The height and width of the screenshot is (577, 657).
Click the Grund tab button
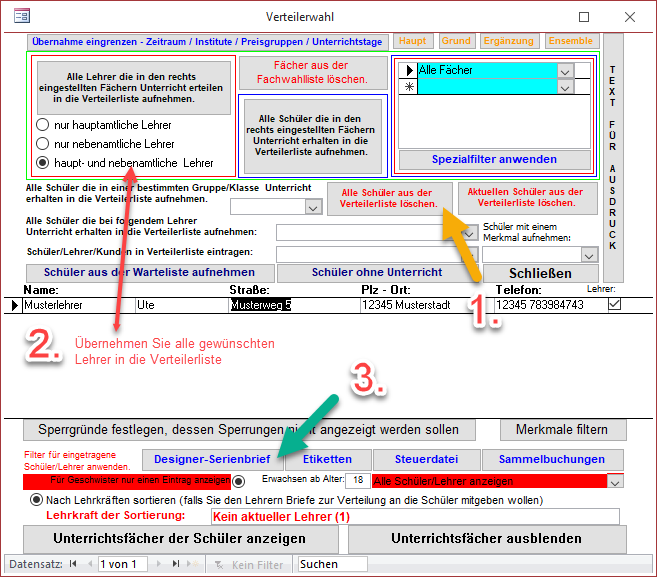pos(456,41)
